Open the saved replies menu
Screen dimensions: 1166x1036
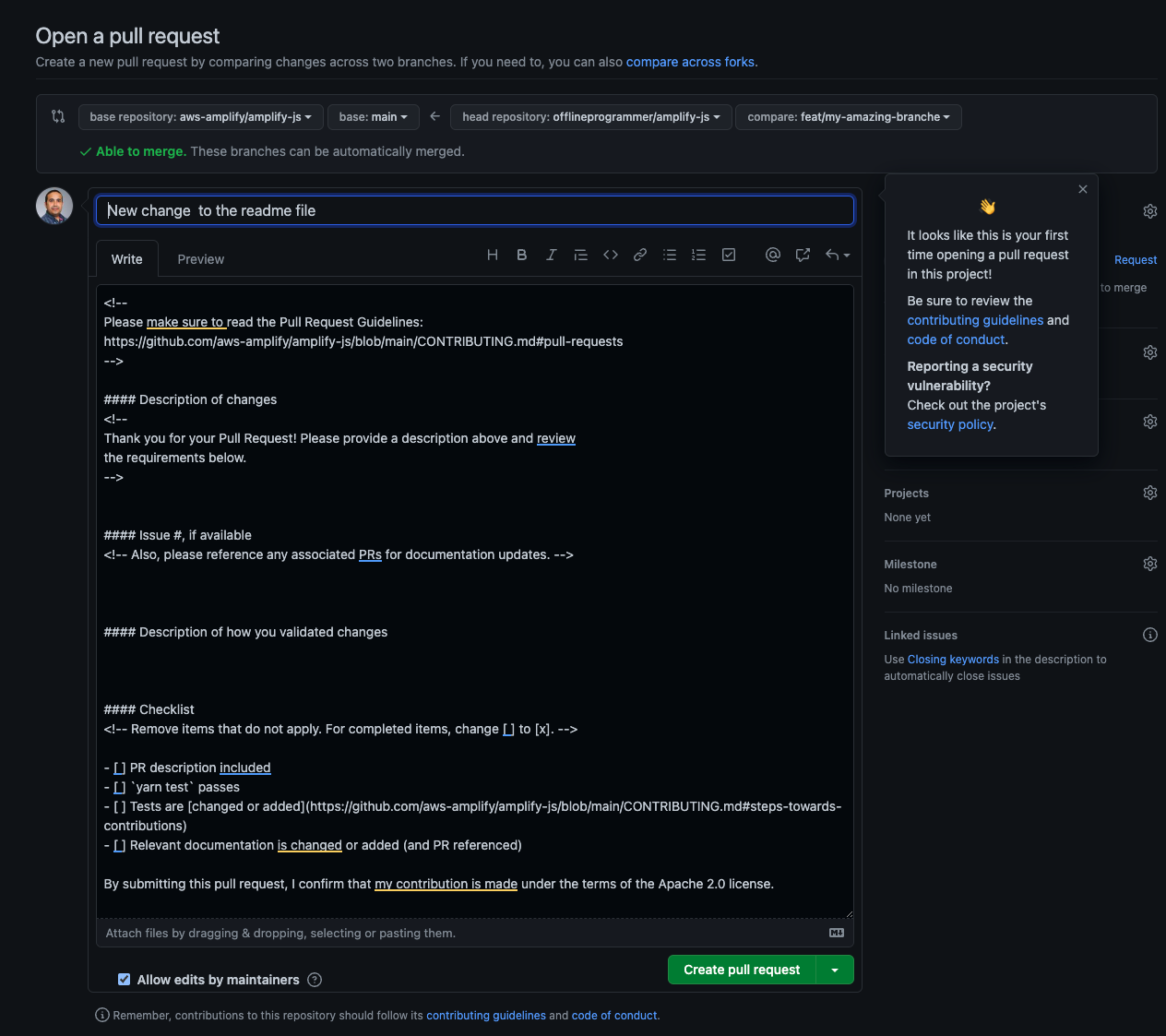coord(838,255)
